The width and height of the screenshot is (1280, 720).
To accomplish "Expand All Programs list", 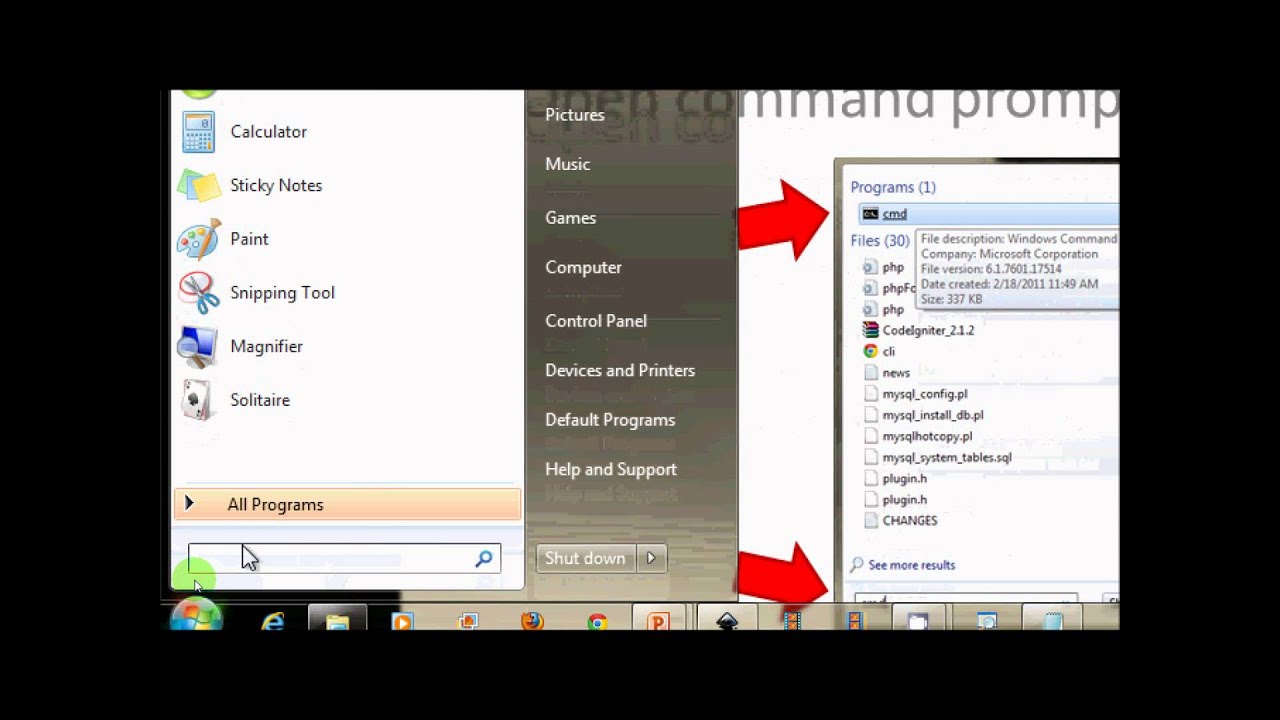I will [x=347, y=505].
